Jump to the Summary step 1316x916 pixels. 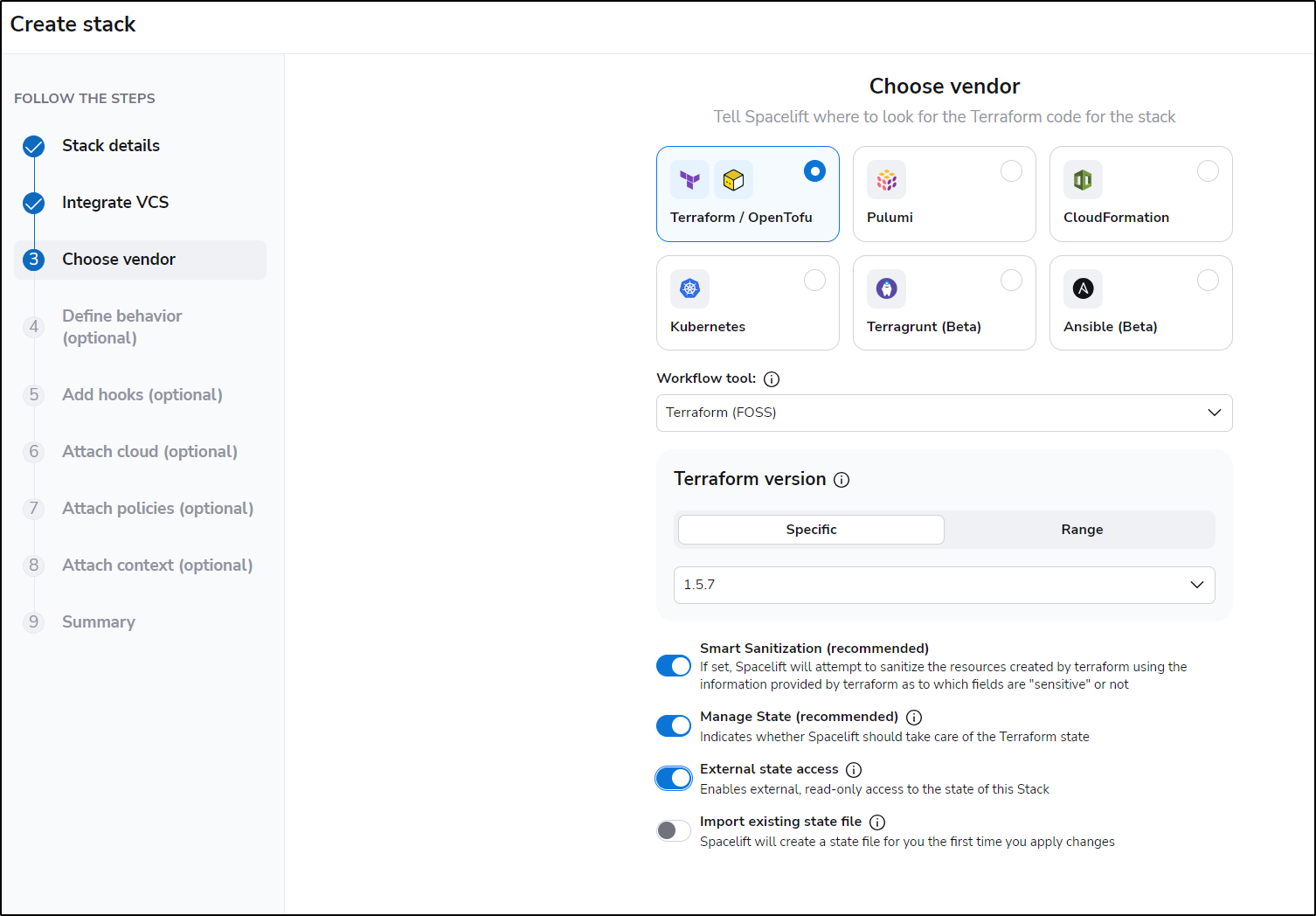(x=99, y=622)
